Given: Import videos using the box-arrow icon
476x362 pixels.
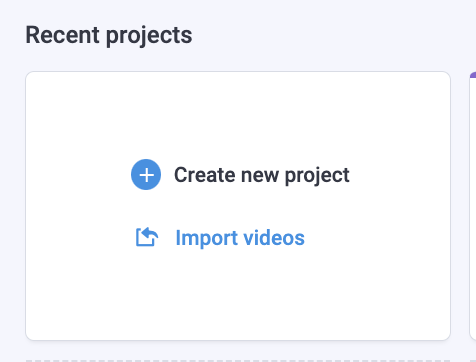Looking at the screenshot, I should tap(147, 237).
